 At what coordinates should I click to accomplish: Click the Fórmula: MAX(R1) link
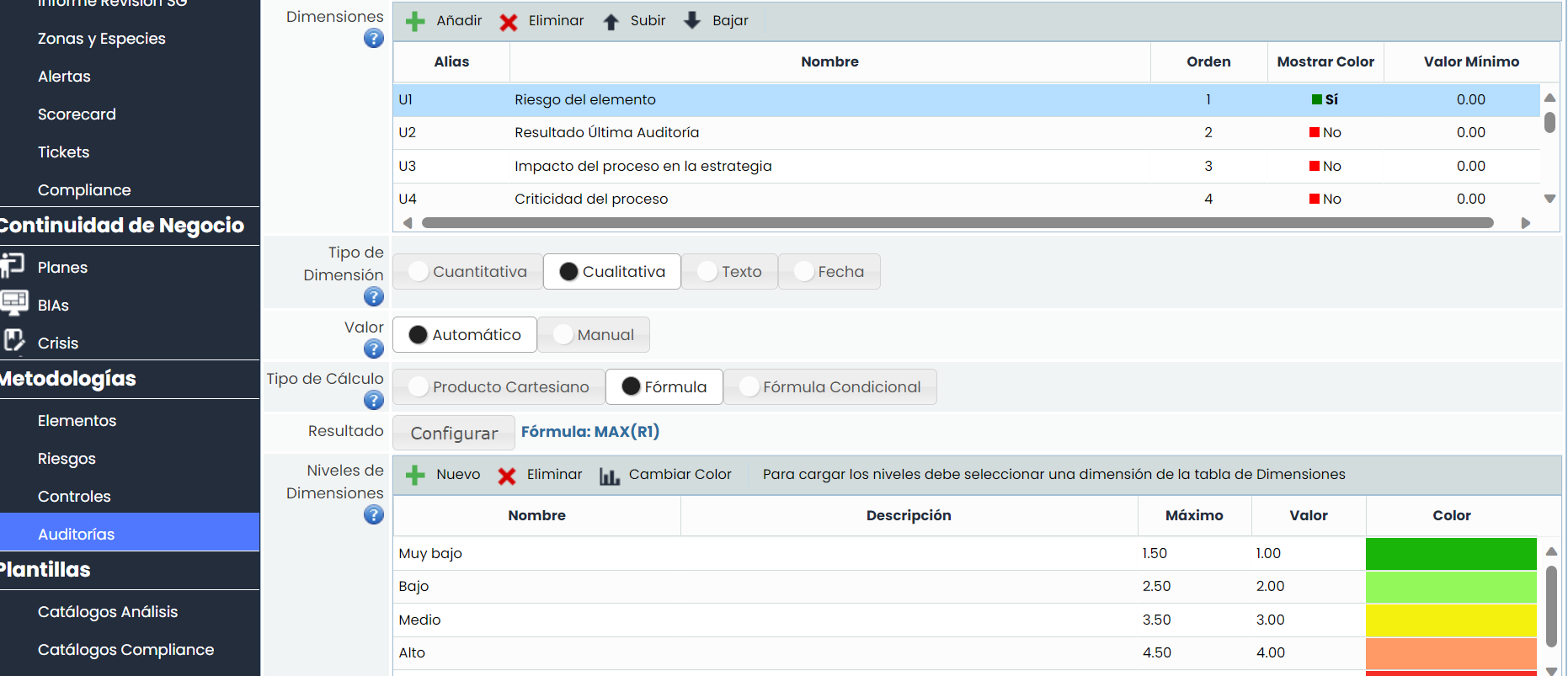589,432
